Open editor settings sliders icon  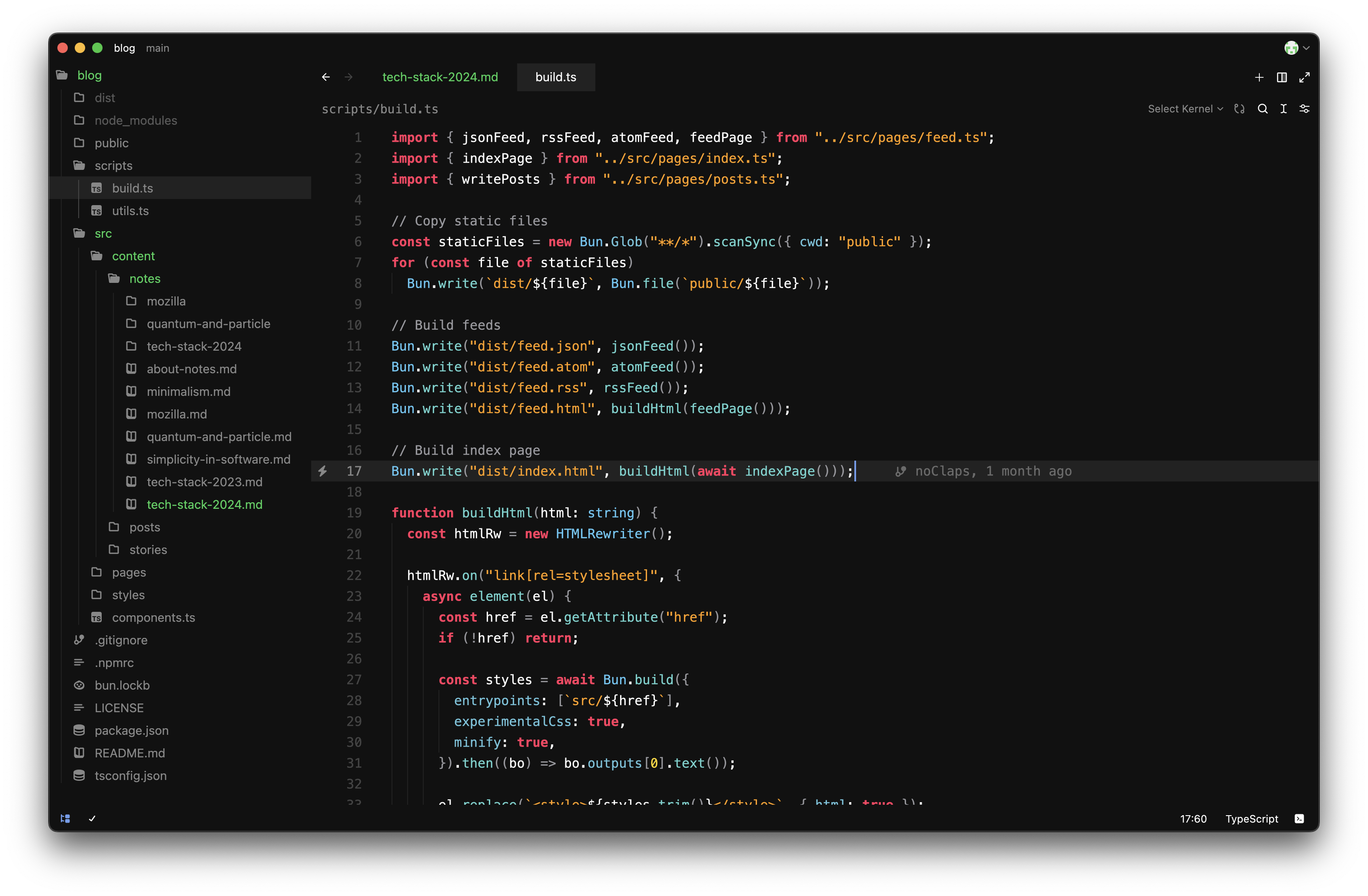tap(1305, 109)
